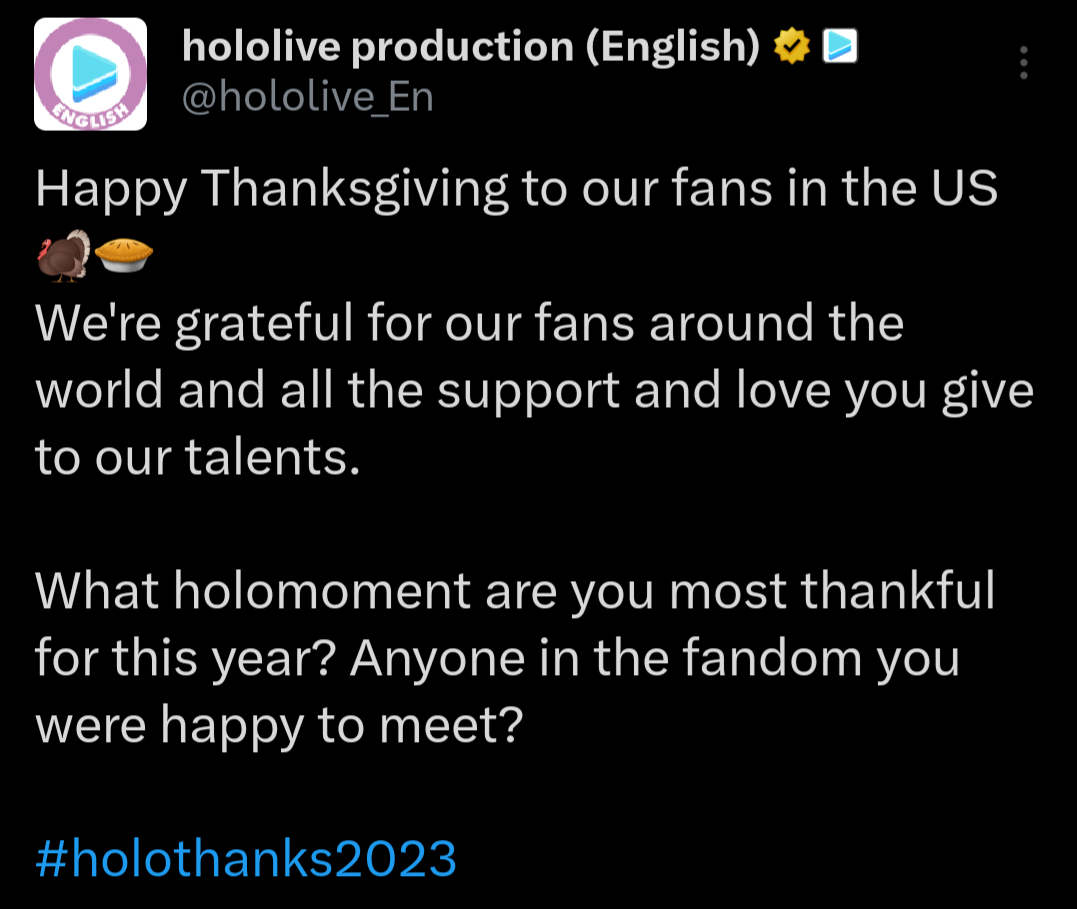Click the "to our talents." line

coord(196,457)
